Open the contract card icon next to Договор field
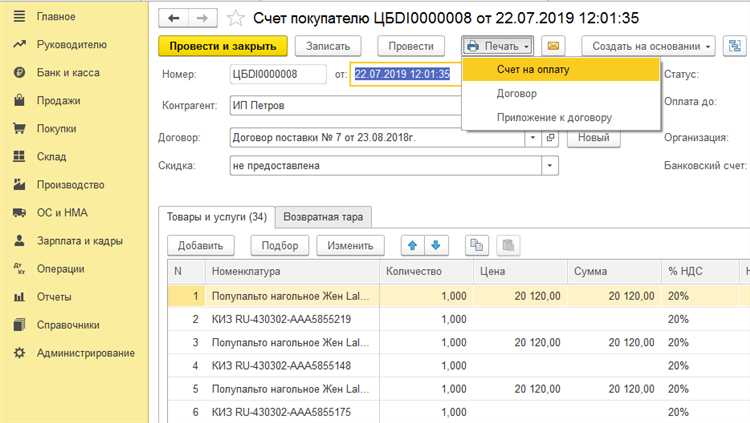Image resolution: width=750 pixels, height=423 pixels. click(550, 138)
